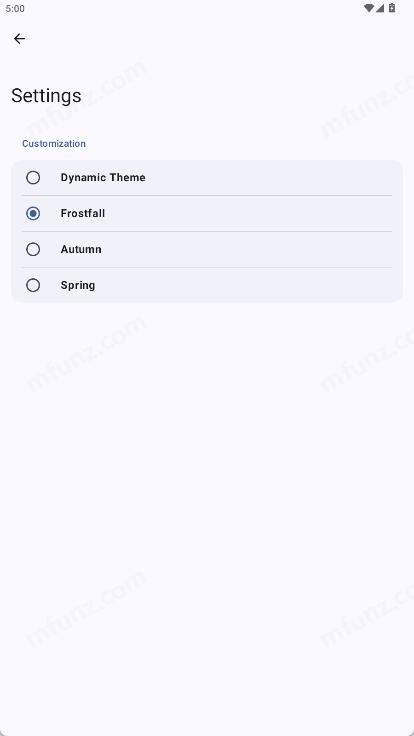414x736 pixels.
Task: Choose the Autumn radio button
Action: (33, 249)
